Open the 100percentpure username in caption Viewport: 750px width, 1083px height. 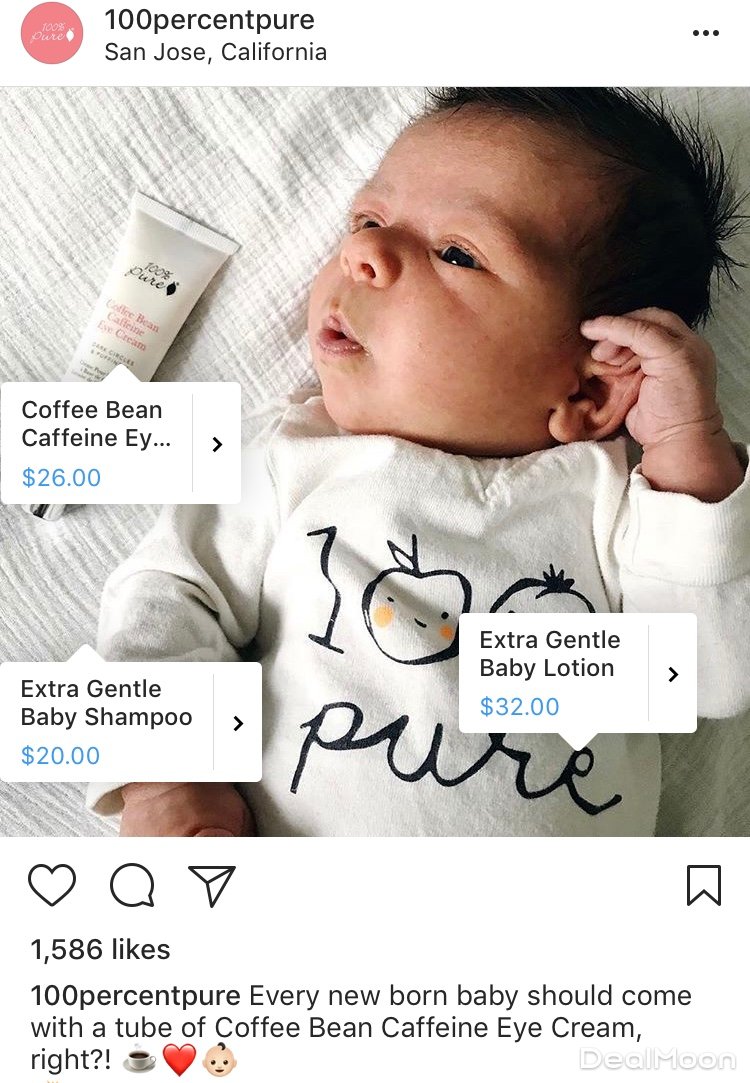pos(135,996)
